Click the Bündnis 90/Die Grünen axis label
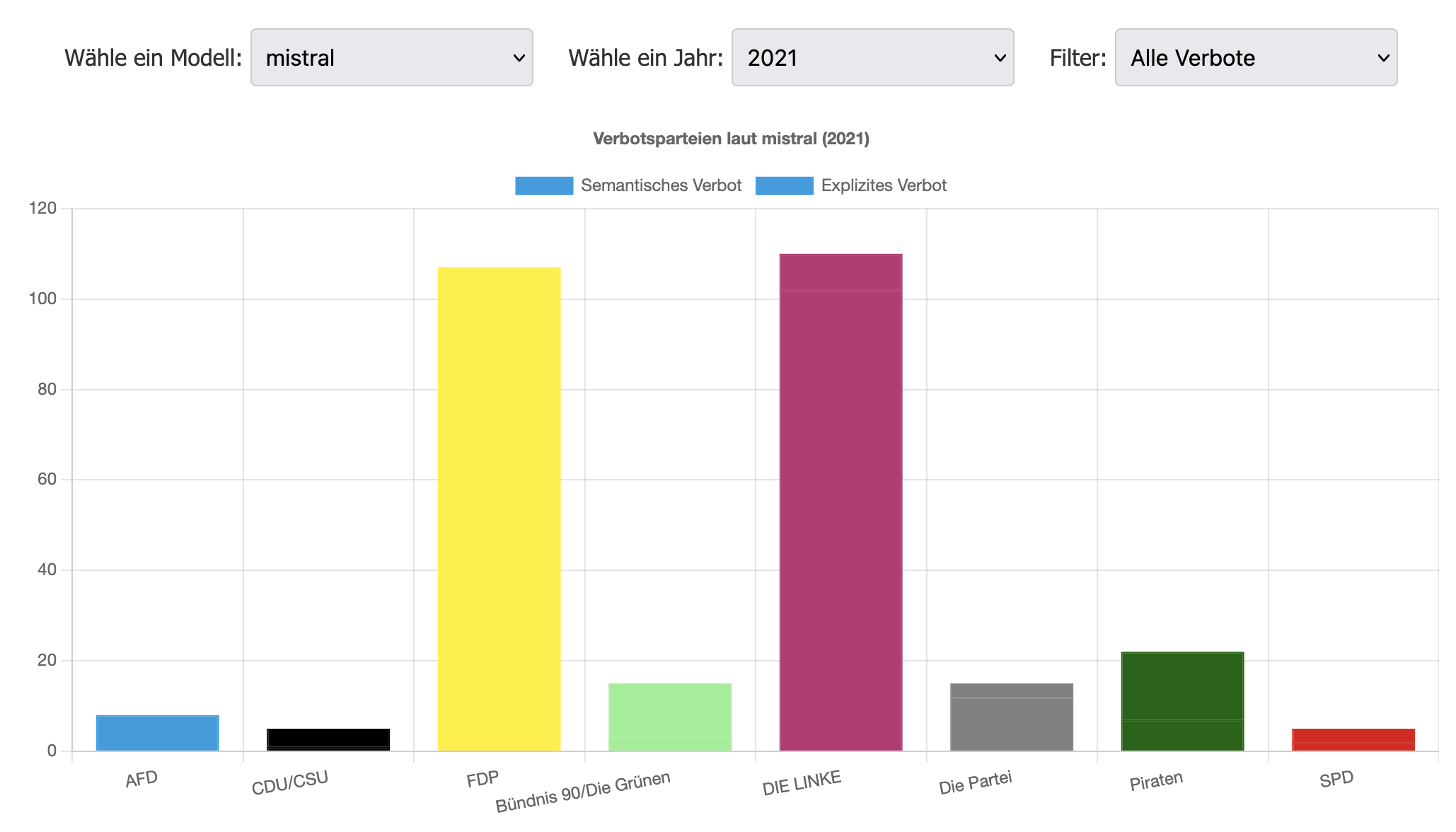 point(582,792)
